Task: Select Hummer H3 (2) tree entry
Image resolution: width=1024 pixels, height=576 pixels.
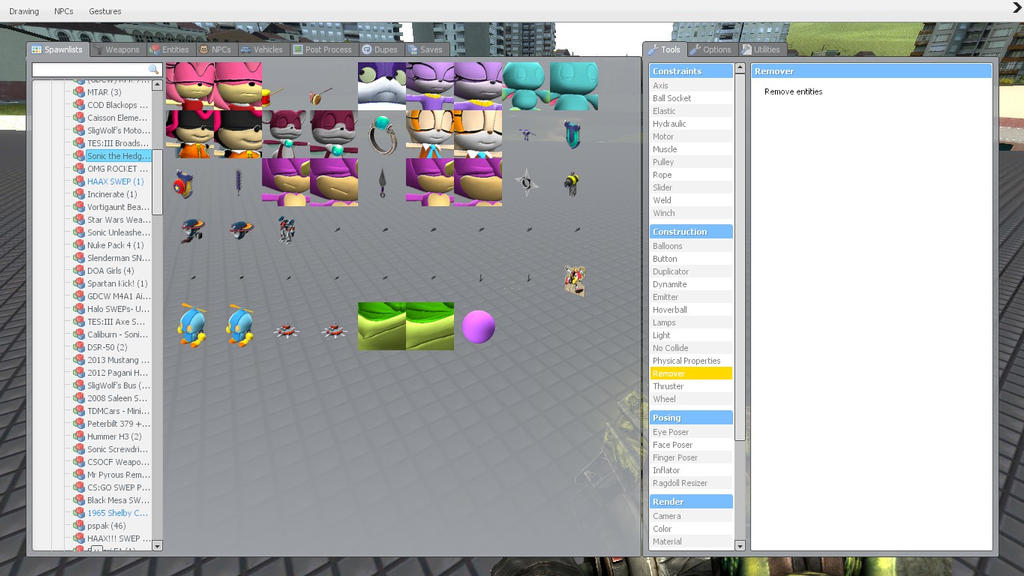Action: tap(114, 436)
